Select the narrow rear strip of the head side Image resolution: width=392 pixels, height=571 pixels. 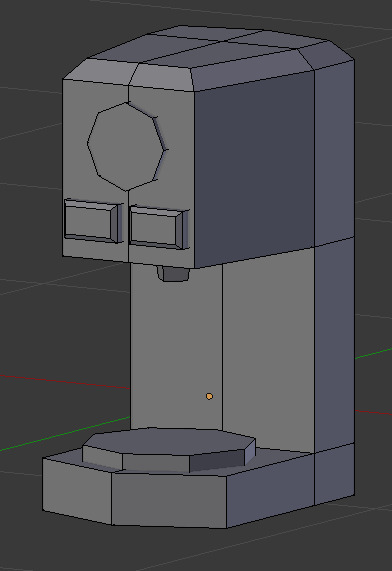334,154
